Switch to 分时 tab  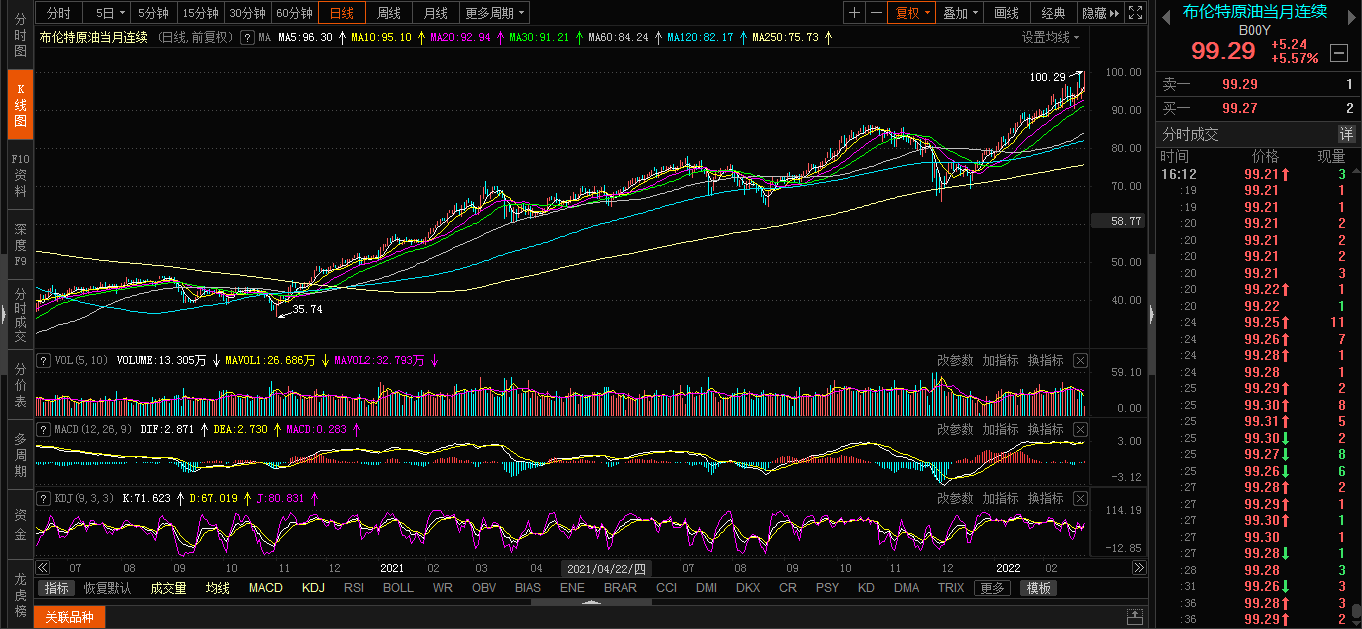click(x=59, y=13)
